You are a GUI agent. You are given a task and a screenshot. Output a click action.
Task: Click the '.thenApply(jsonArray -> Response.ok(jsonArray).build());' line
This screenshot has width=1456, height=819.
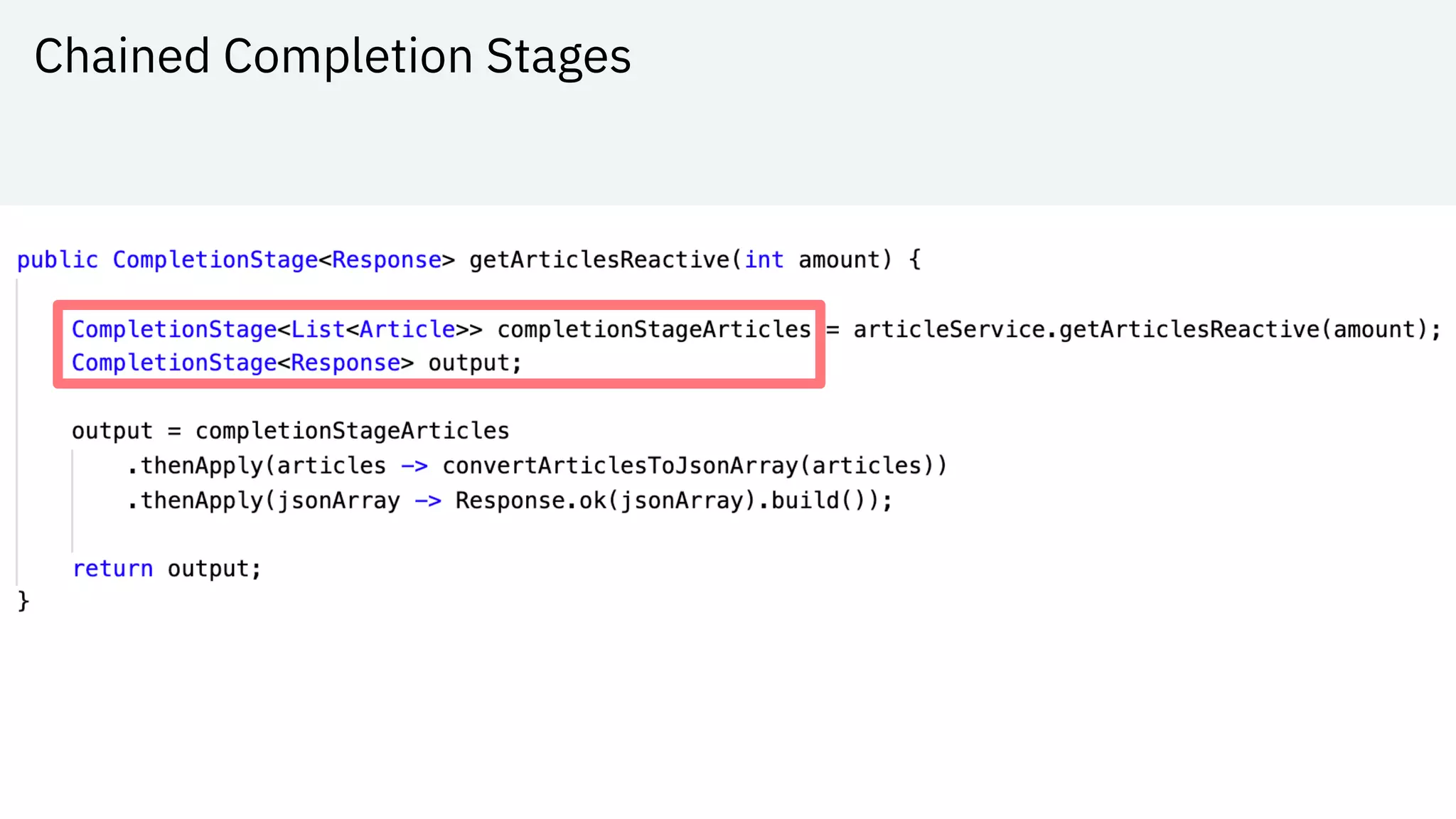(510, 501)
